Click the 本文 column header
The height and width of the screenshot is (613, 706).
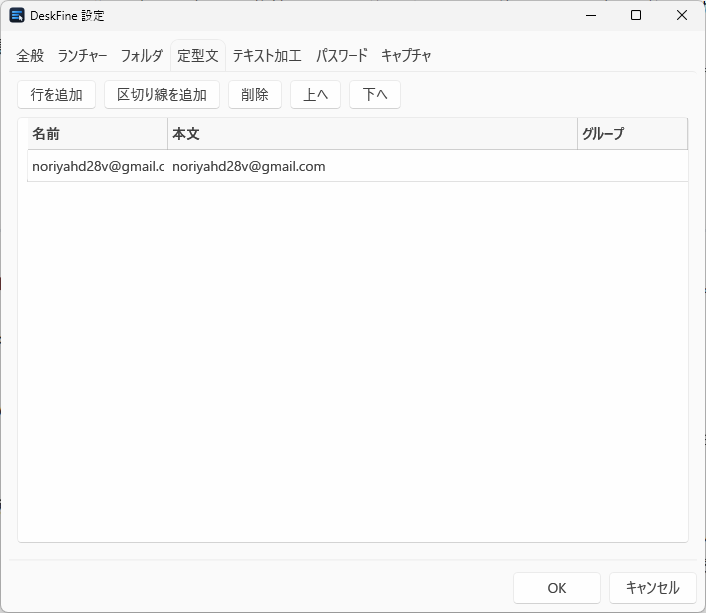[372, 134]
